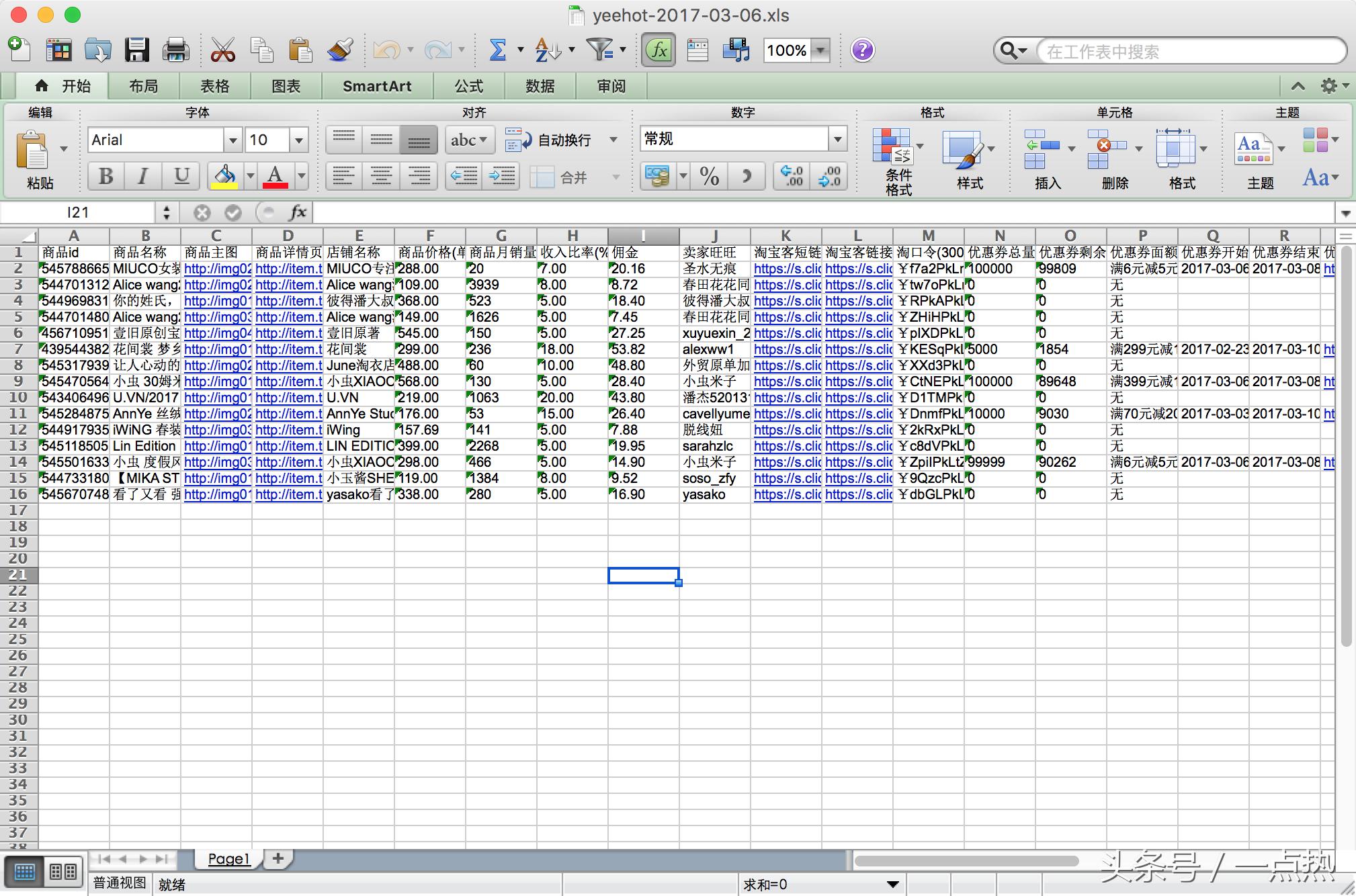Click the Print icon in toolbar
Viewport: 1356px width, 896px height.
176,50
